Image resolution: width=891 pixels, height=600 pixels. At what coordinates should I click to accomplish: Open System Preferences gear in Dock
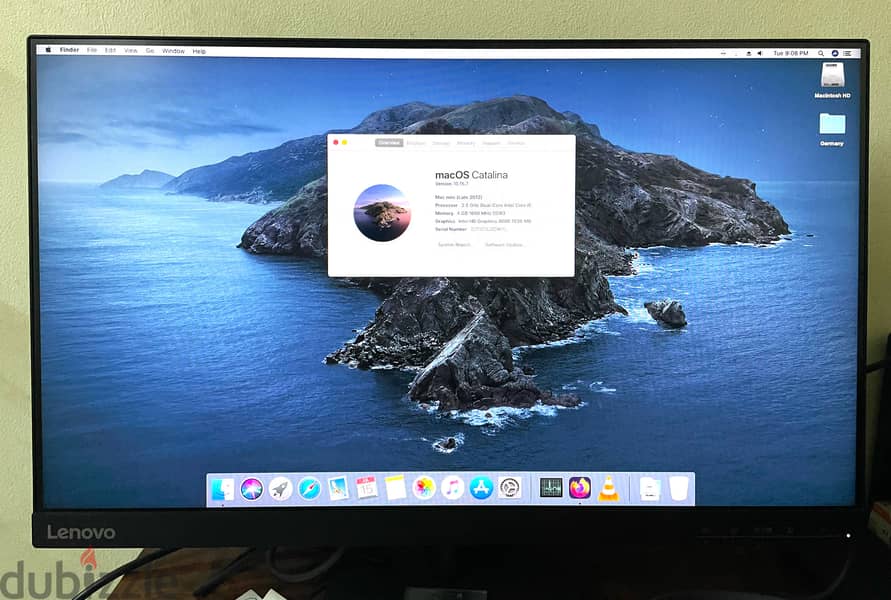(x=510, y=488)
